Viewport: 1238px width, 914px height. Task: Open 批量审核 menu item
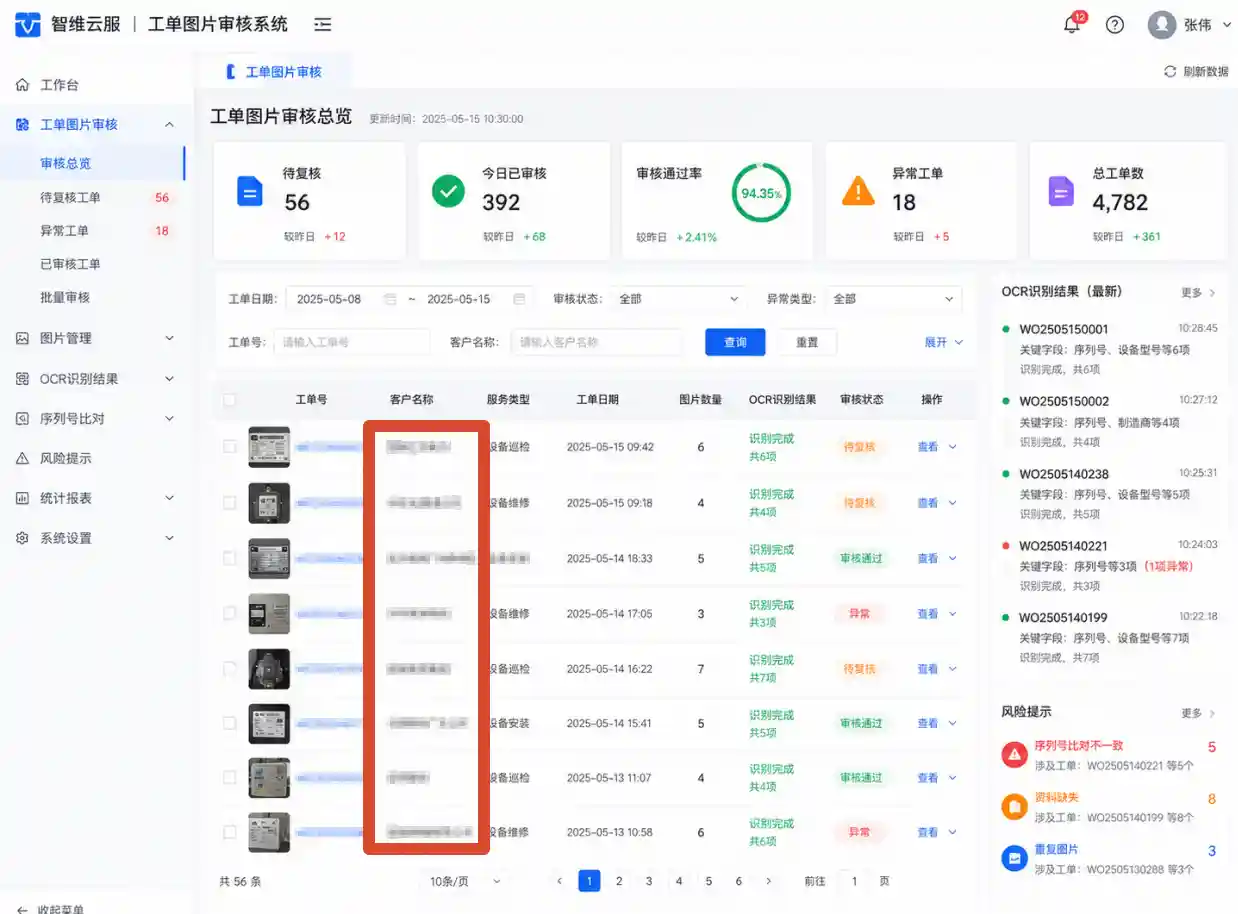click(92, 297)
